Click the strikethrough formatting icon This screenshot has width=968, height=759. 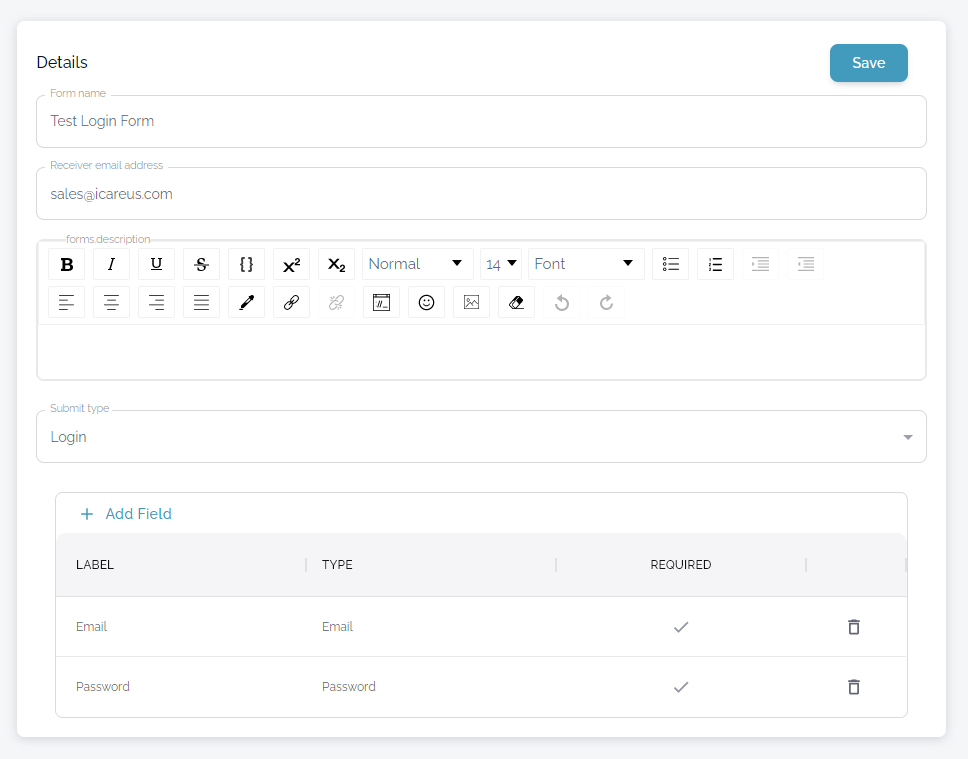point(201,264)
